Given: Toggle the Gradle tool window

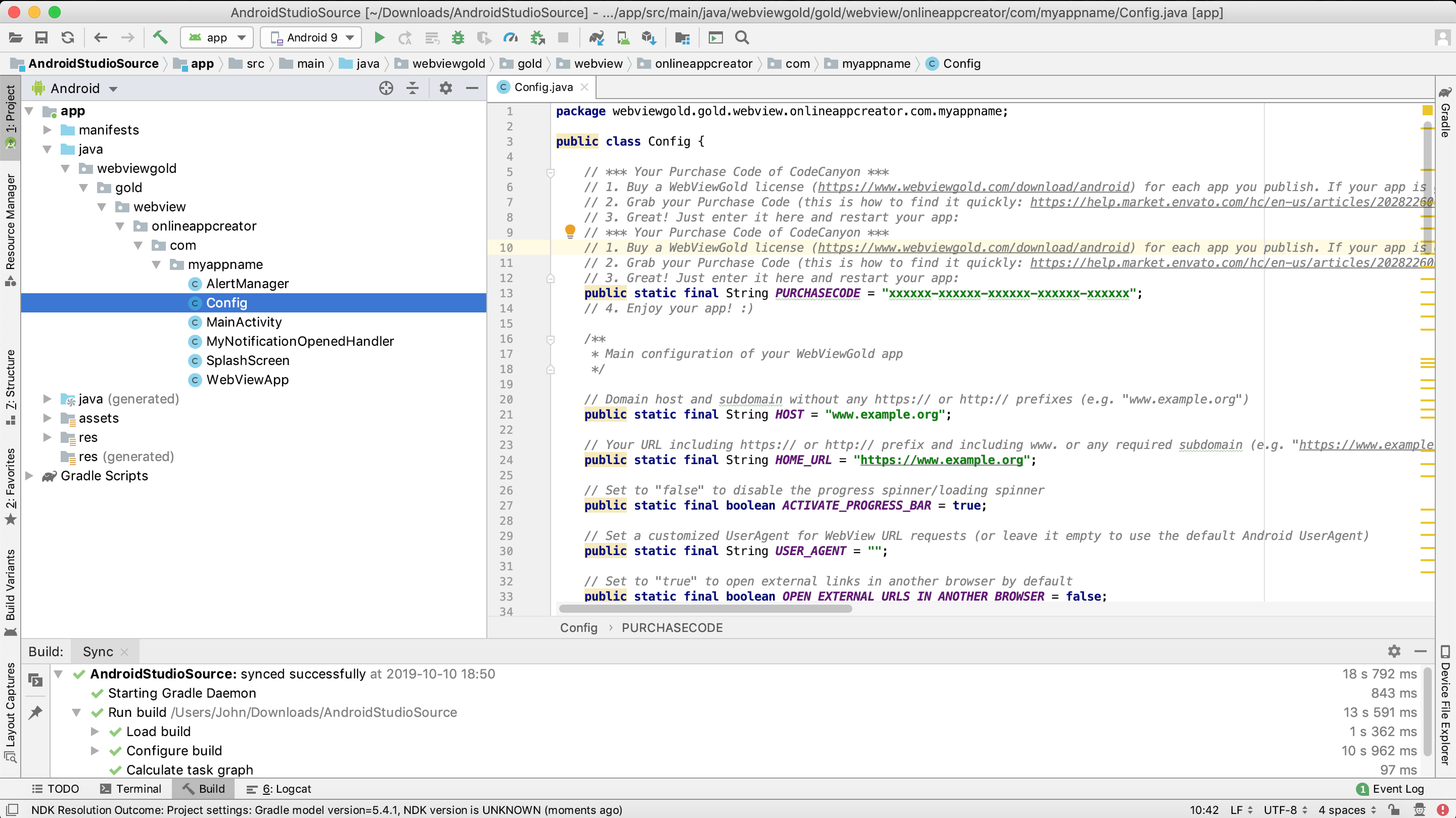Looking at the screenshot, I should pyautogui.click(x=1445, y=112).
